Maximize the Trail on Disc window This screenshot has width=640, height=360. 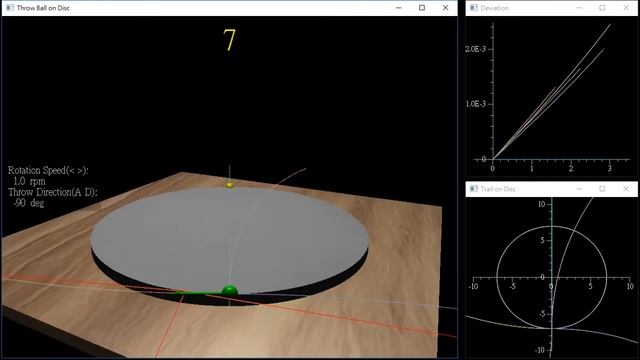click(602, 189)
